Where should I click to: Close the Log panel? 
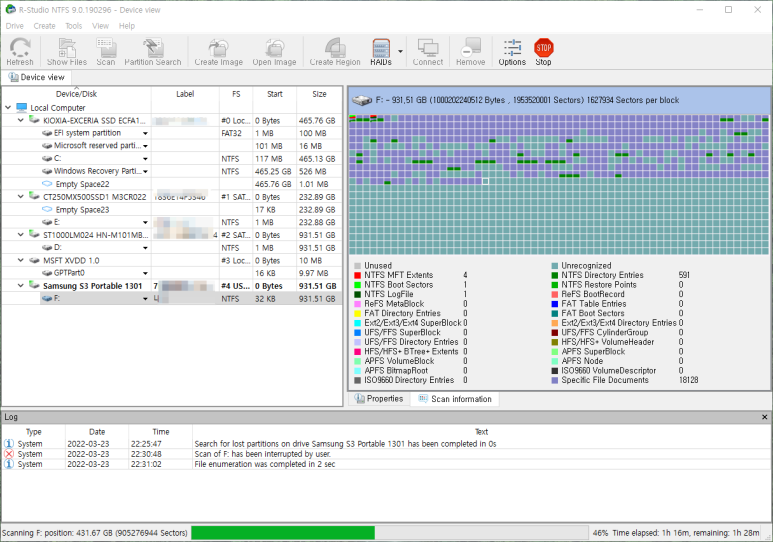coord(765,417)
